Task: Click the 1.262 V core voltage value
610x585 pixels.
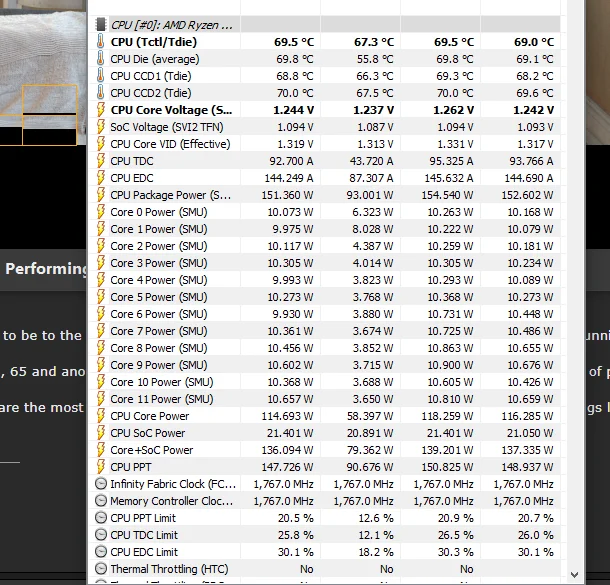Action: pyautogui.click(x=454, y=110)
